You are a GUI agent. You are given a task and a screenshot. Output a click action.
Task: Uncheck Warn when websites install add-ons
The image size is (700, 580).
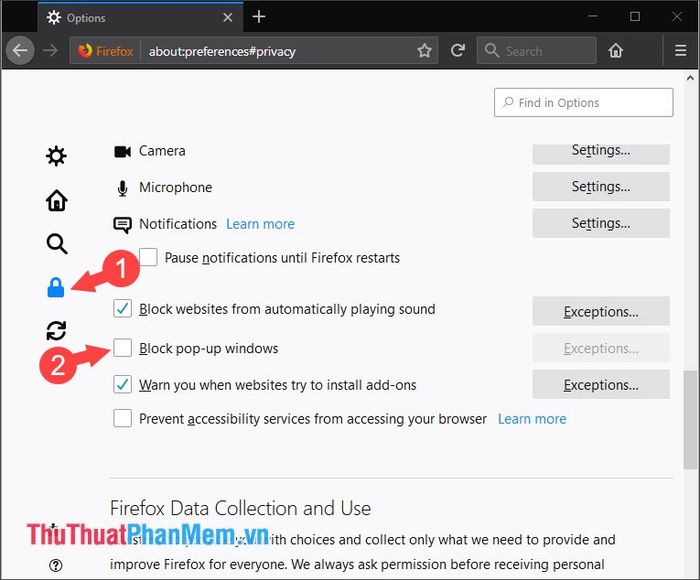[x=122, y=384]
